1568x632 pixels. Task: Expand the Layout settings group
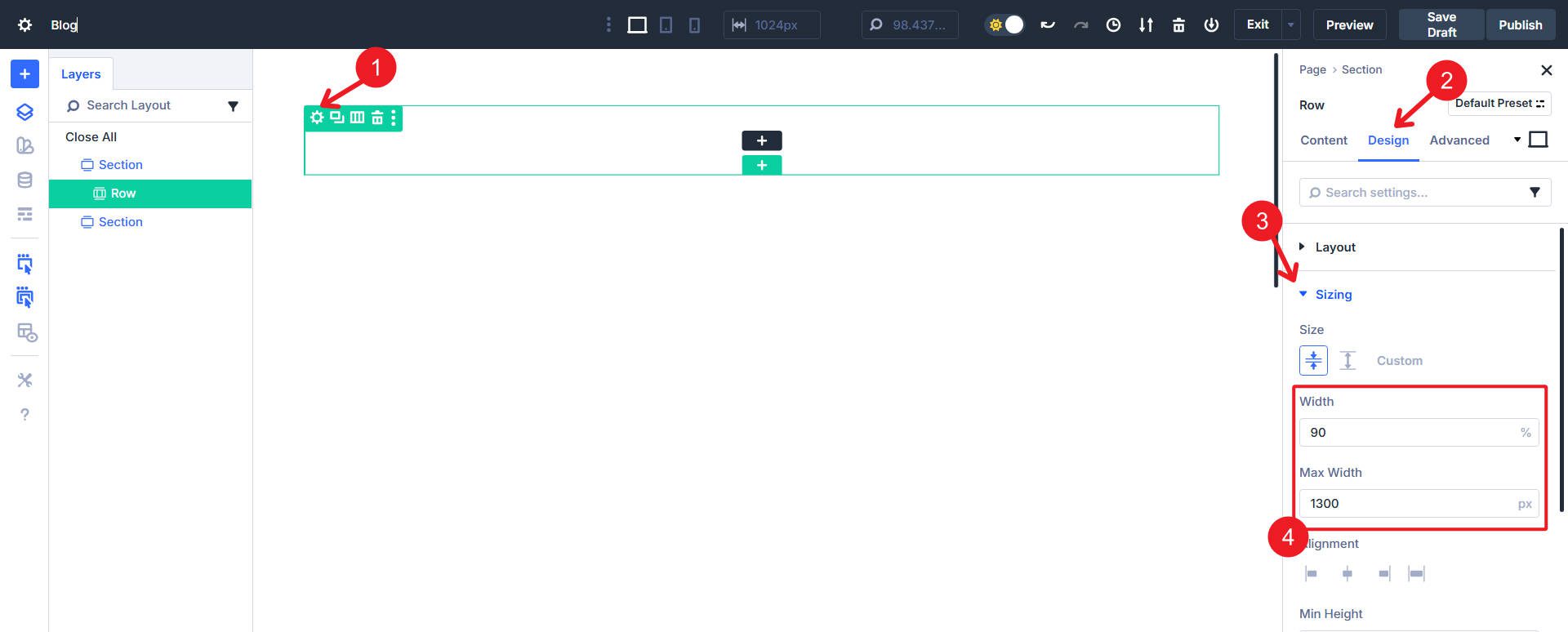[x=1335, y=247]
